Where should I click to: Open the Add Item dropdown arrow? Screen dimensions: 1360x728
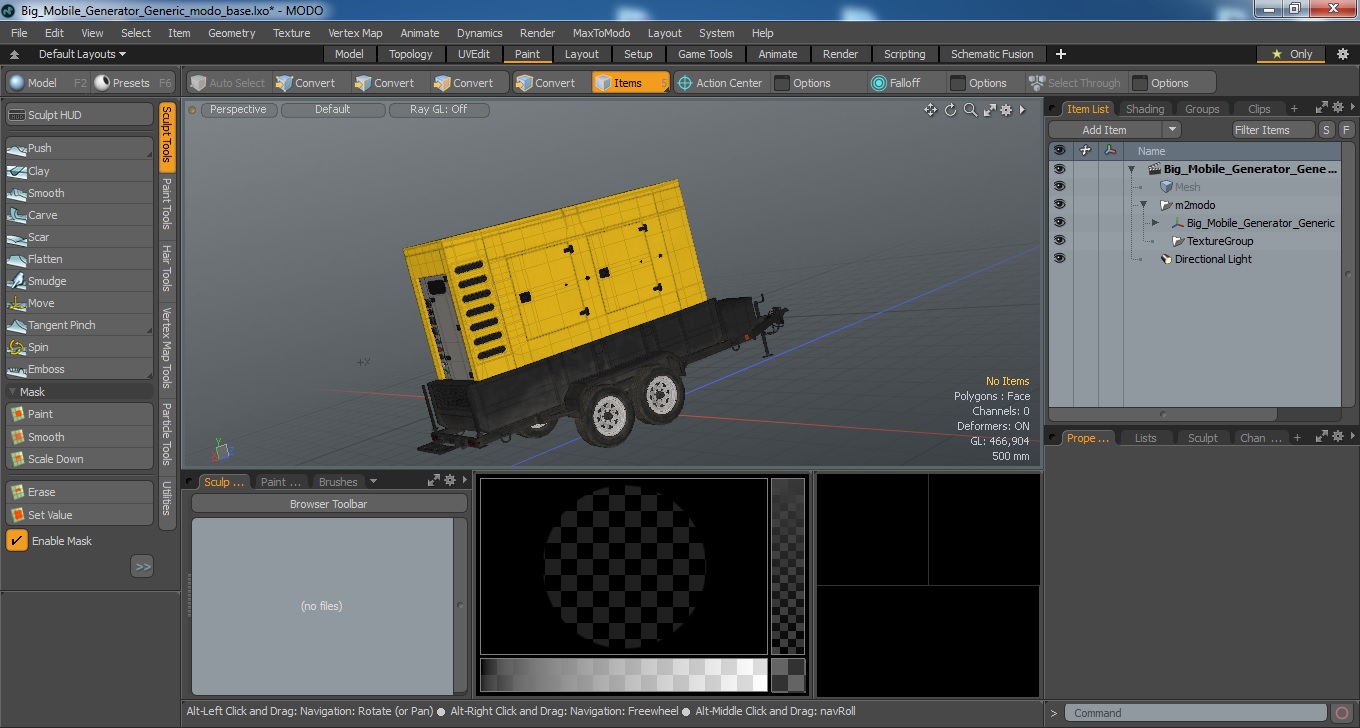coord(1172,130)
